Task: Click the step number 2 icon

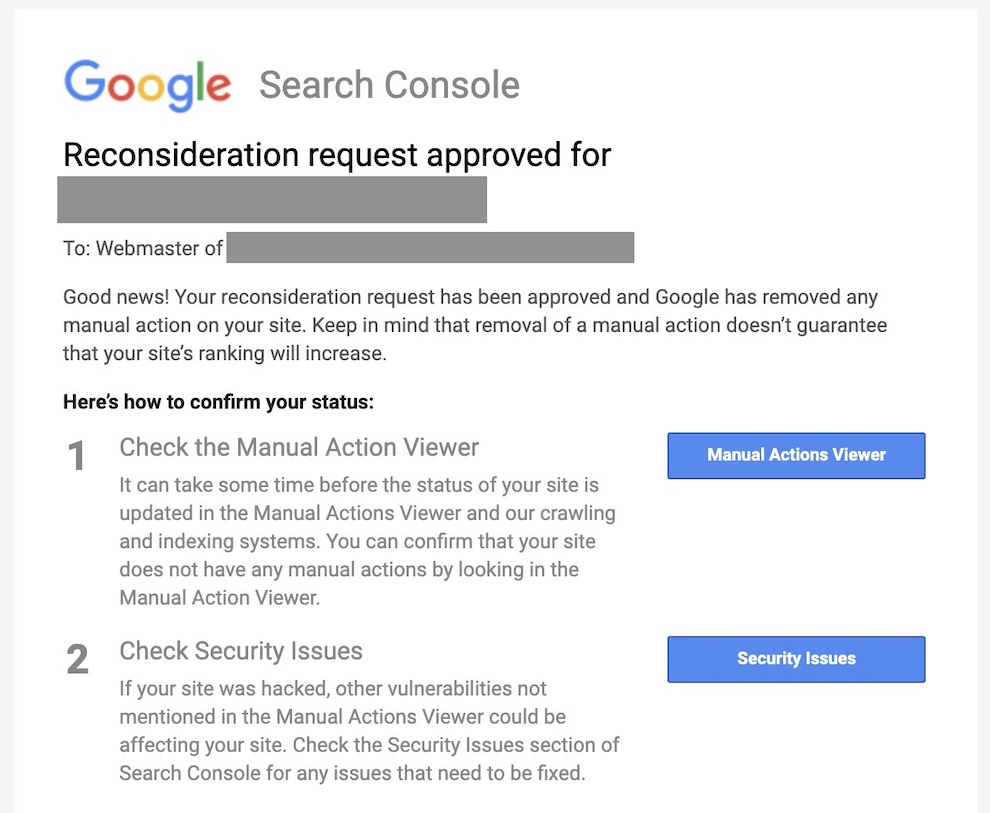Action: pos(77,660)
